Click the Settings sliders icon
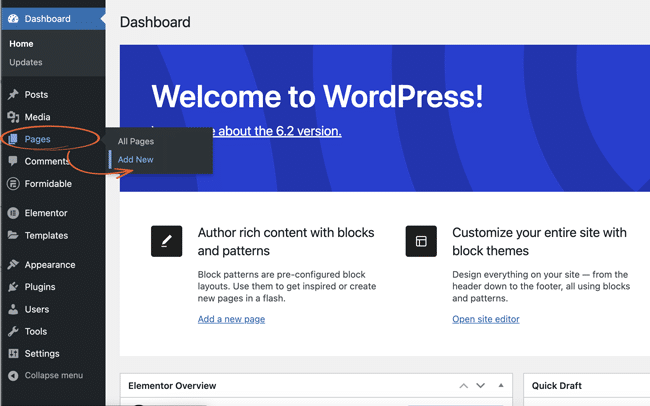The height and width of the screenshot is (406, 650). click(x=13, y=353)
